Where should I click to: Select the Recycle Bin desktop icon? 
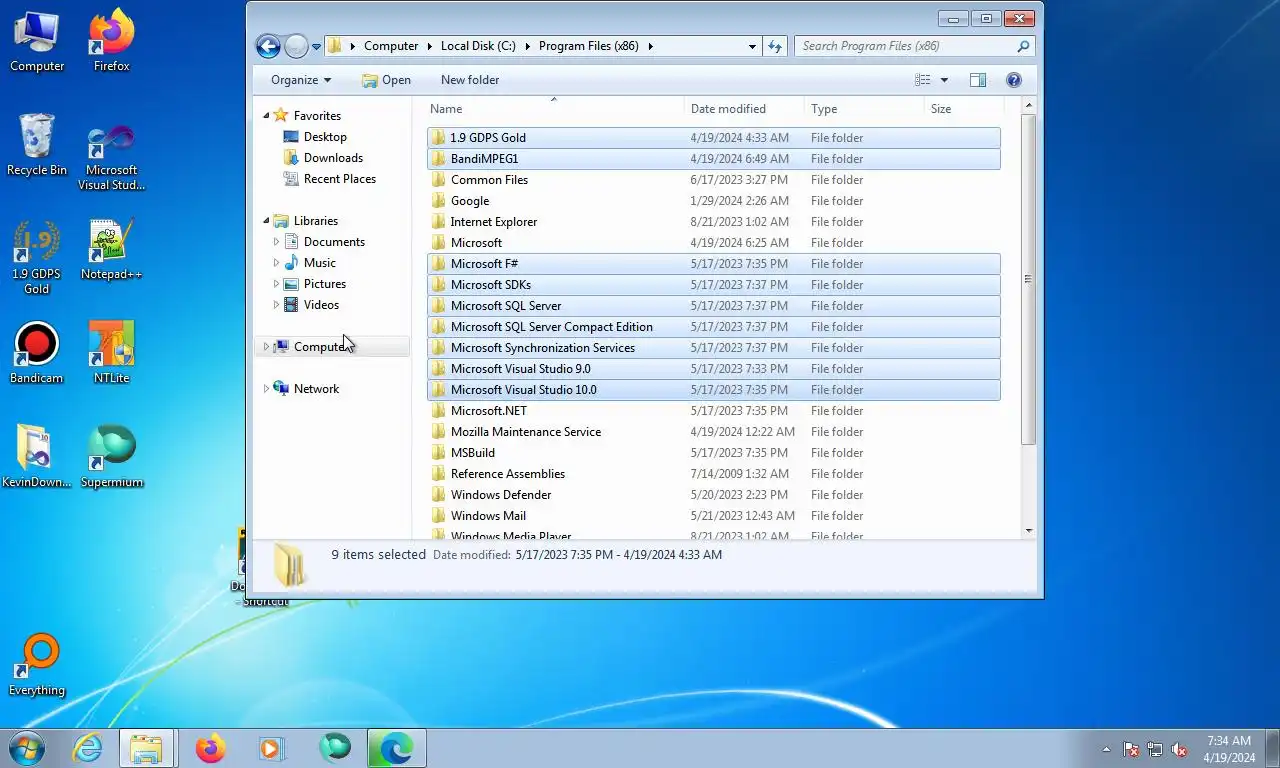coord(37,146)
